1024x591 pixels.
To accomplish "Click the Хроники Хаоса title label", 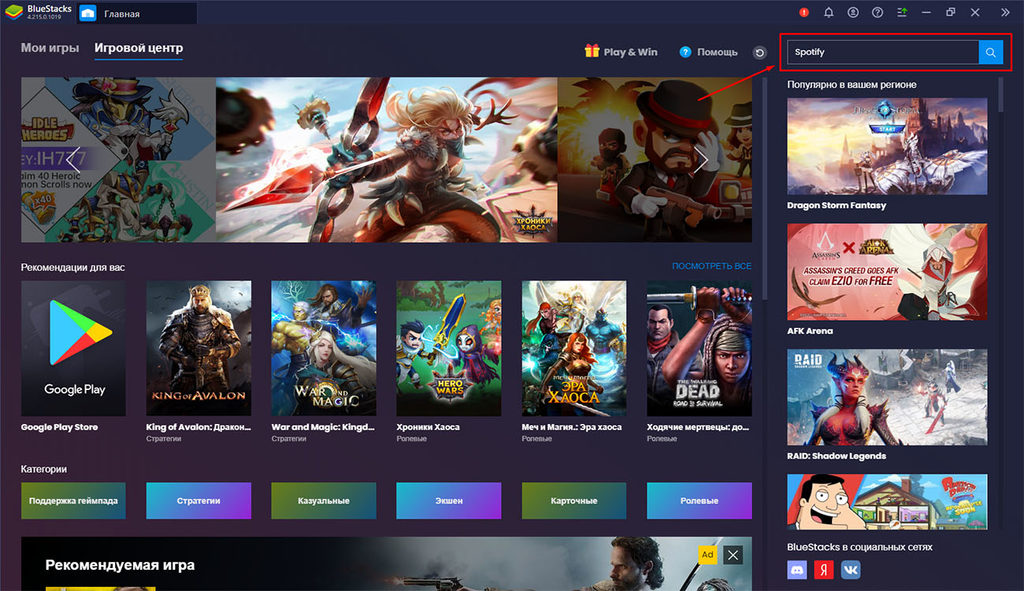I will [428, 427].
